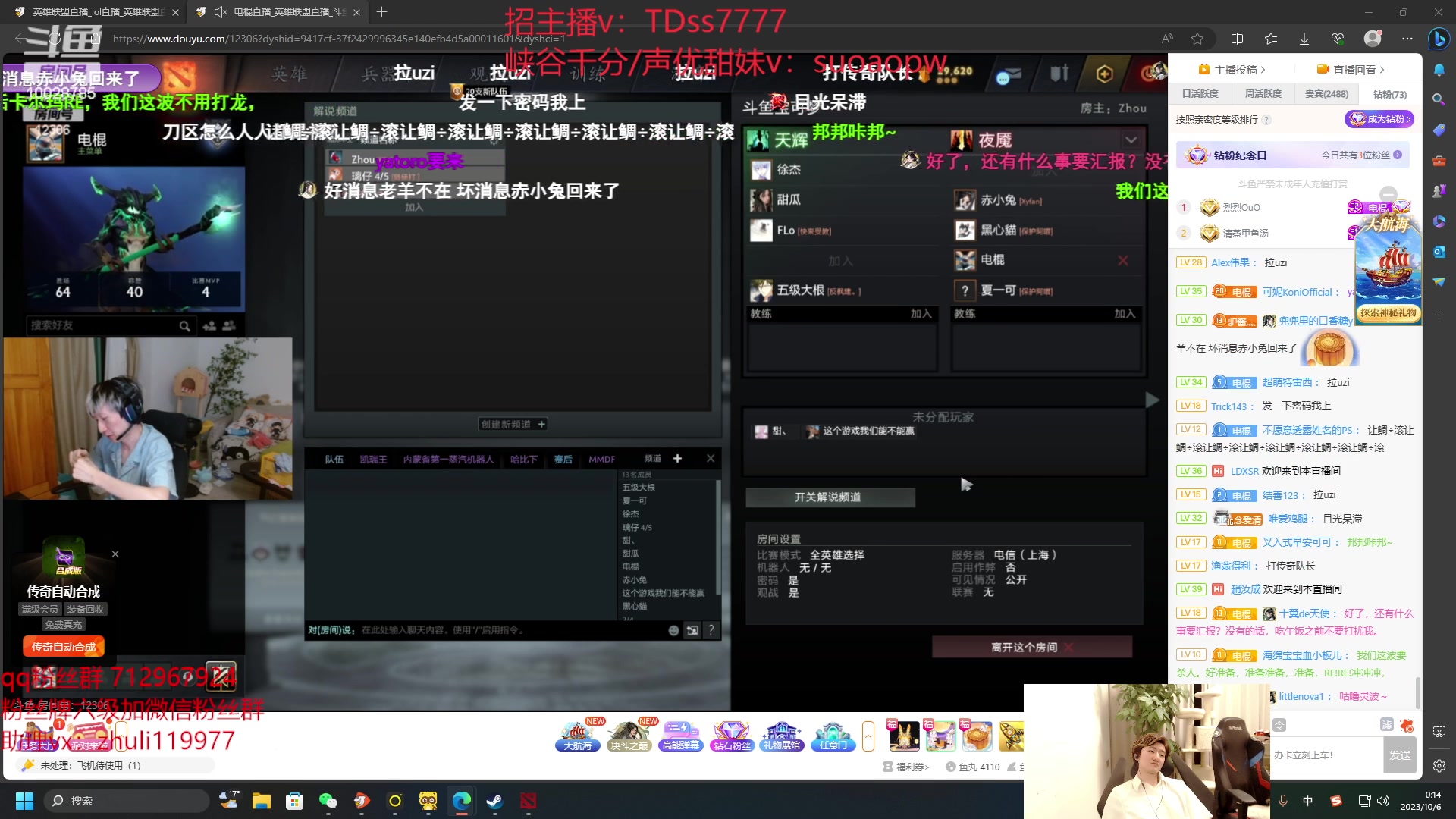Open the Edge sidebar games chess icon
The image size is (1456, 819).
(x=1439, y=191)
